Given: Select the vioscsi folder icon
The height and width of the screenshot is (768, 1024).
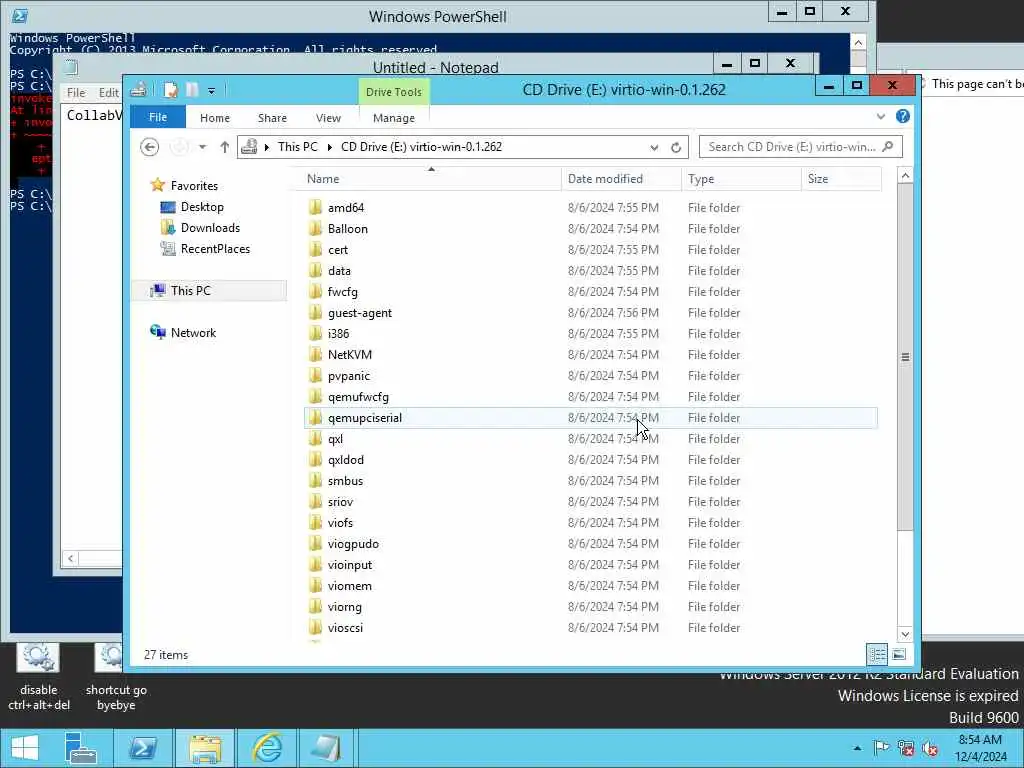Looking at the screenshot, I should pos(315,628).
